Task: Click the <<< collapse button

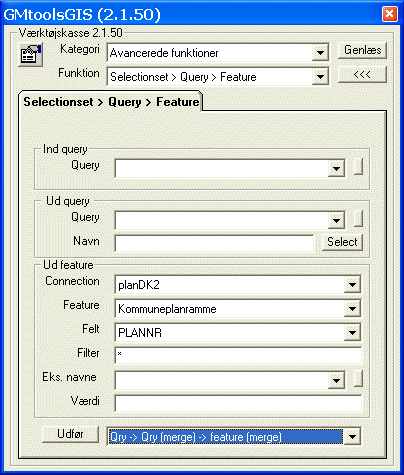Action: click(362, 74)
